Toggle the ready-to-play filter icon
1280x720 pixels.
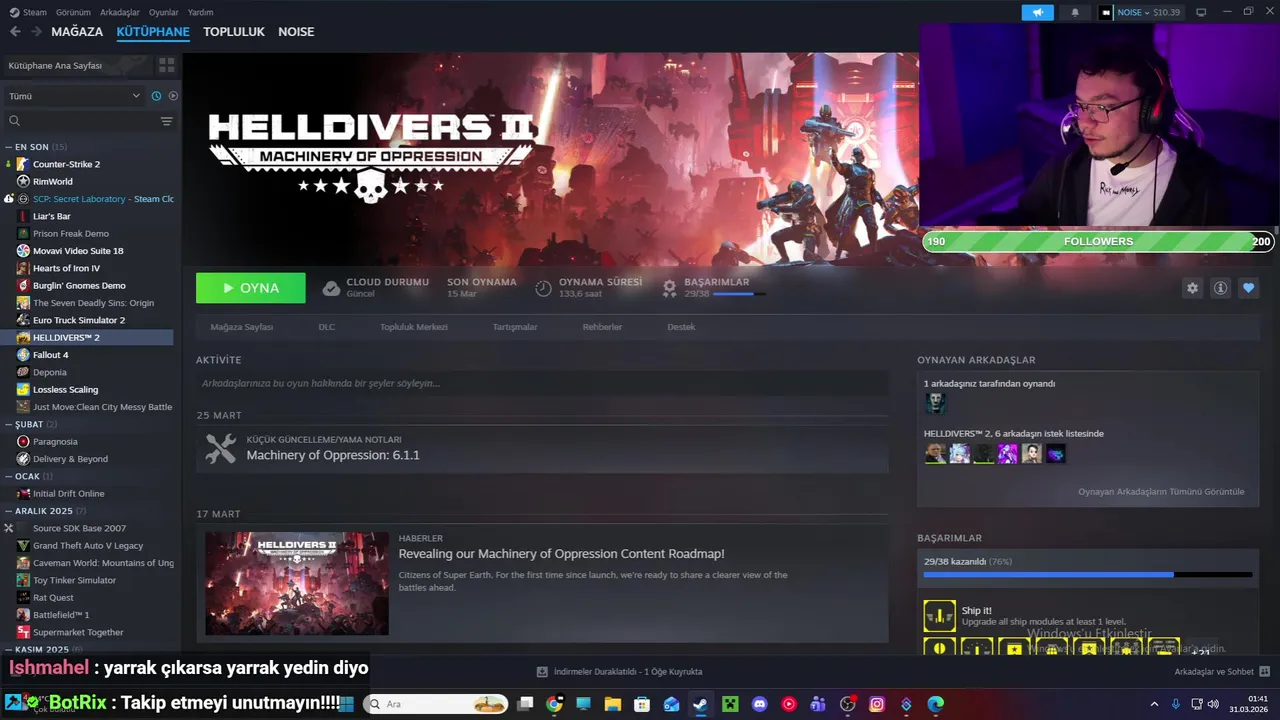(x=173, y=96)
